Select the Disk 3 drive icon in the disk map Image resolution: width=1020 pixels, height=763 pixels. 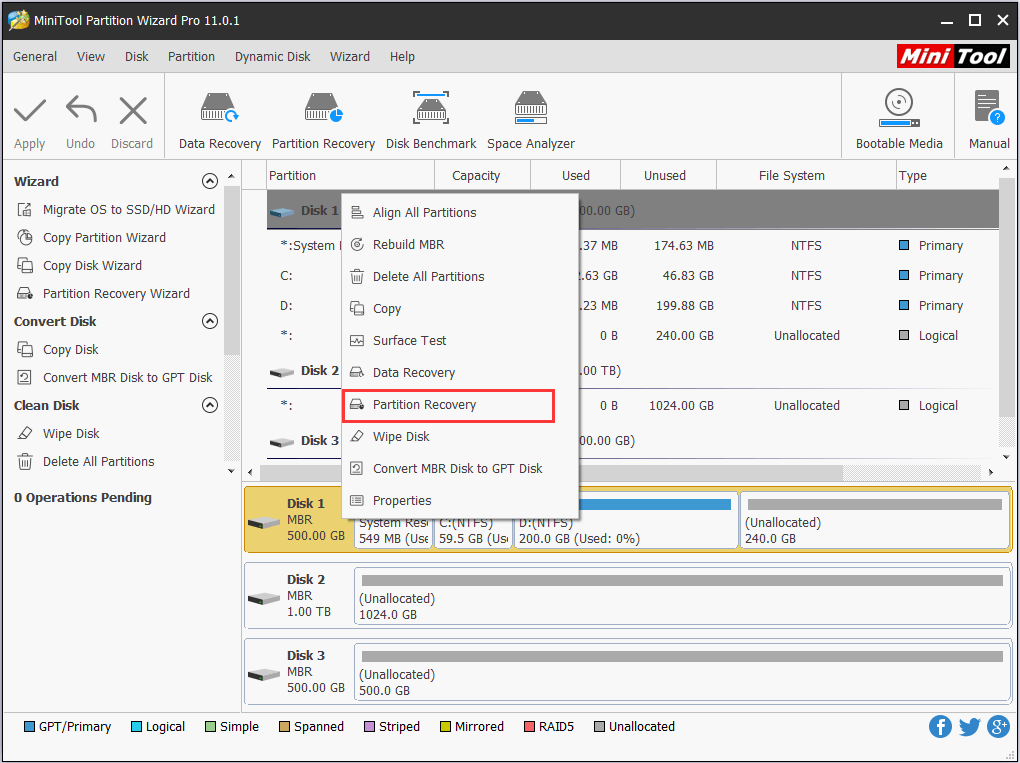[263, 675]
